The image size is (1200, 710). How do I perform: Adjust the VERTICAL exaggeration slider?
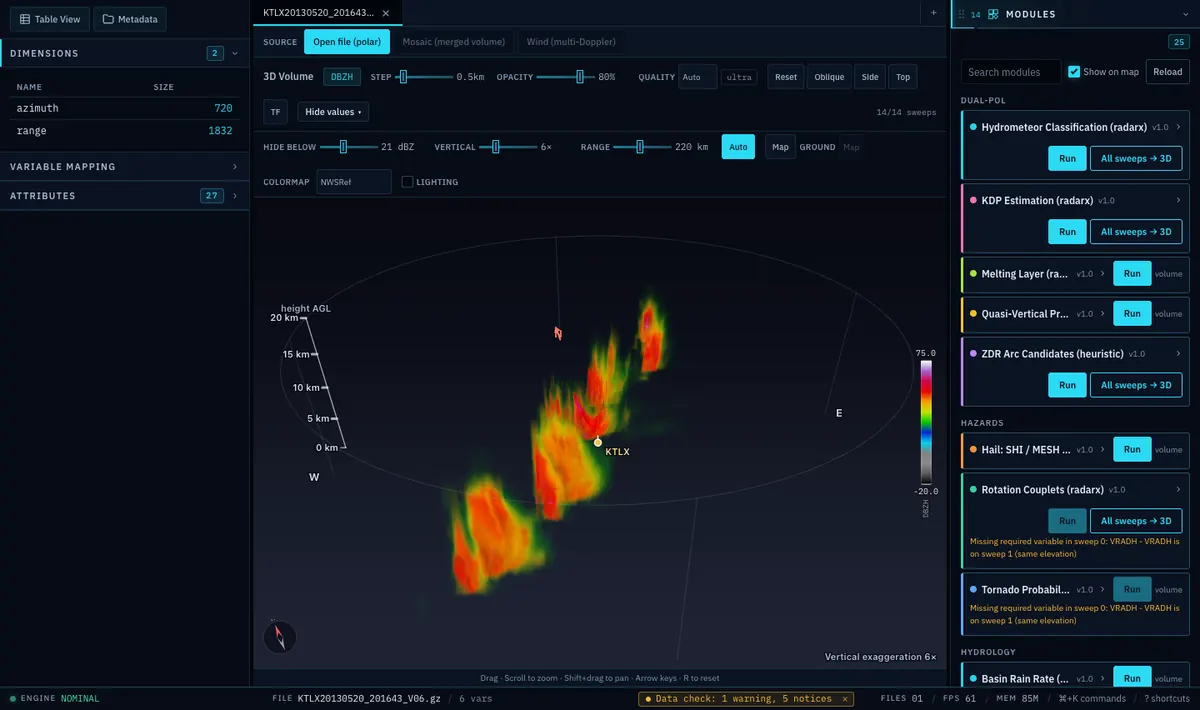point(496,147)
